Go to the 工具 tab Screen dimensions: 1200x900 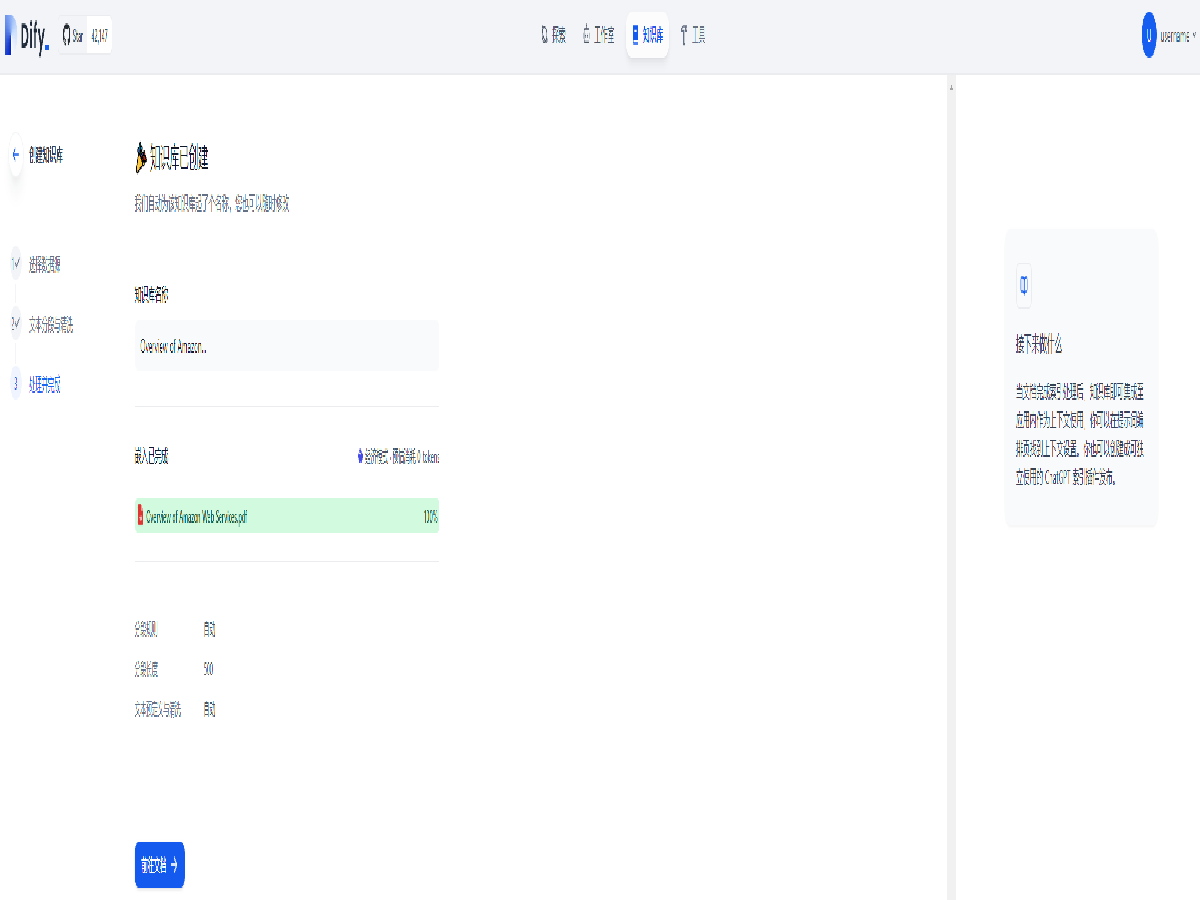pyautogui.click(x=692, y=36)
